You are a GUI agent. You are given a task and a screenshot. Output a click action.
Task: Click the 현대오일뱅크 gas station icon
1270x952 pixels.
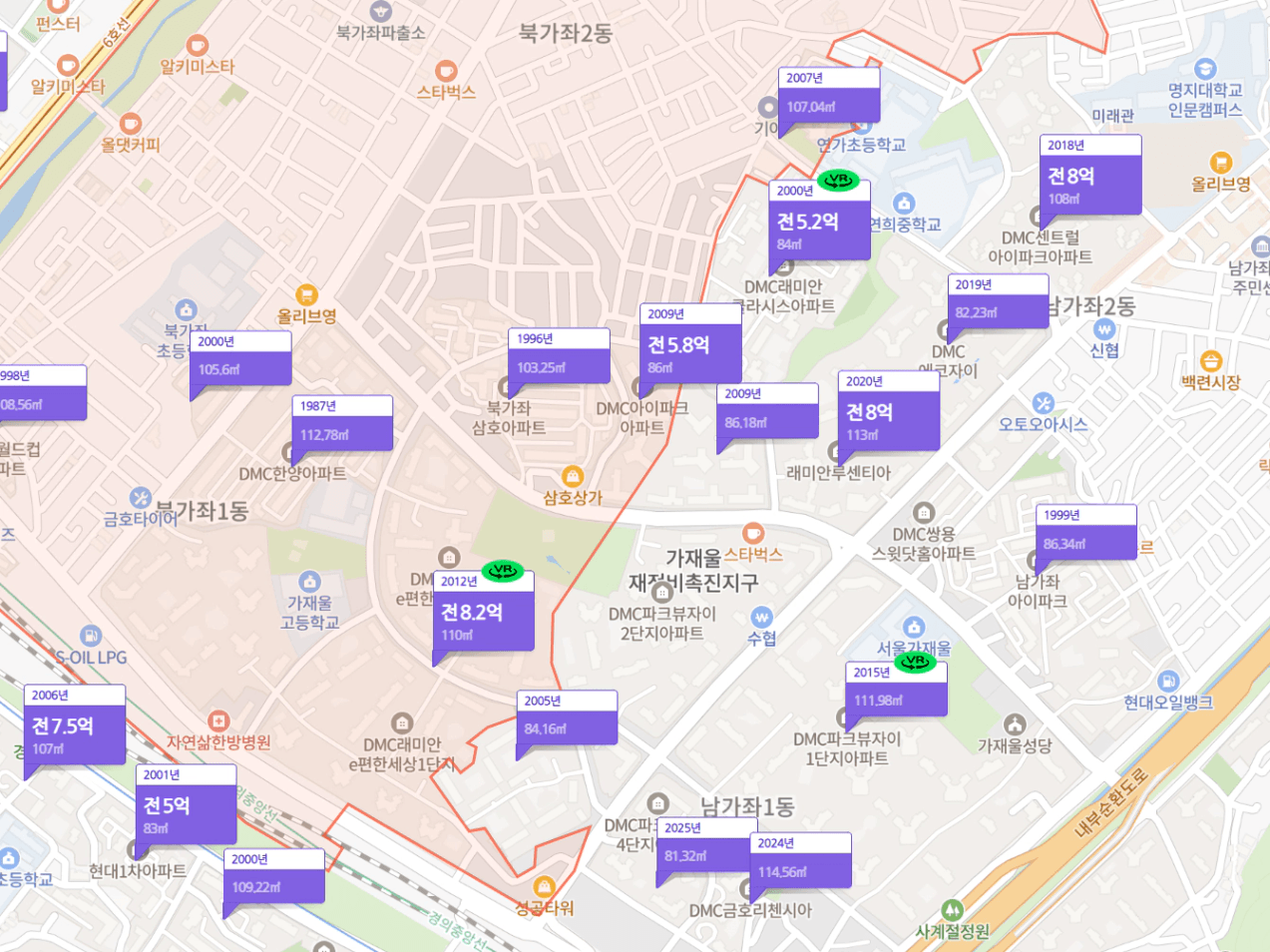pos(1168,682)
